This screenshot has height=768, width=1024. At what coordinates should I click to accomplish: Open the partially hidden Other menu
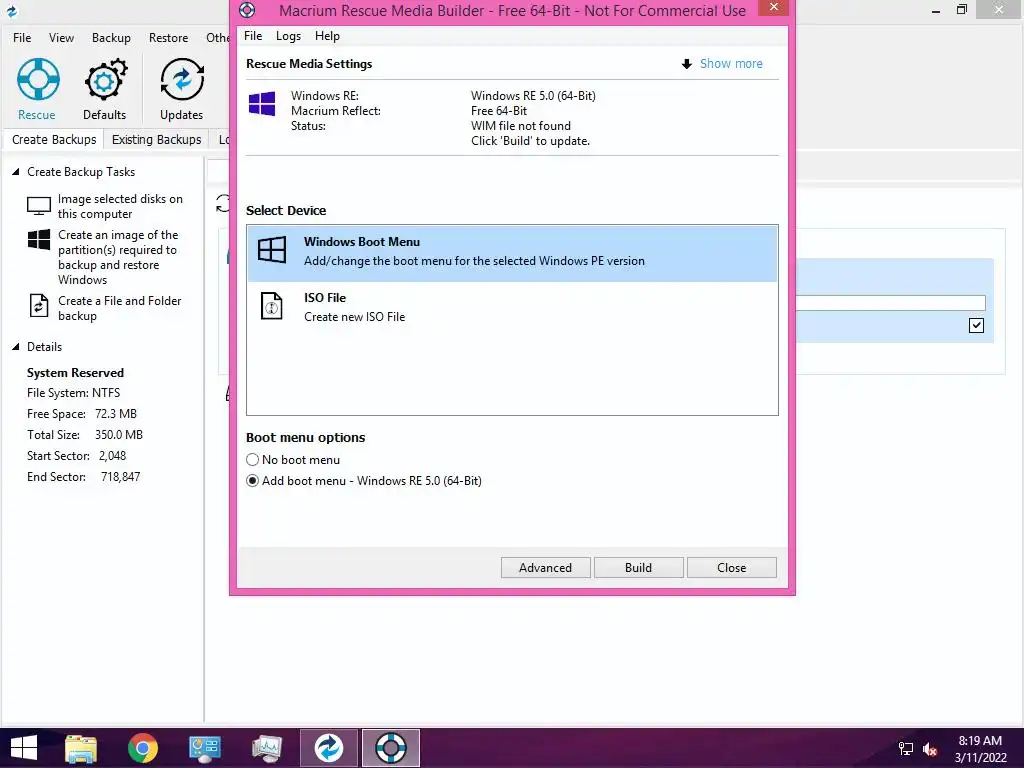[217, 38]
